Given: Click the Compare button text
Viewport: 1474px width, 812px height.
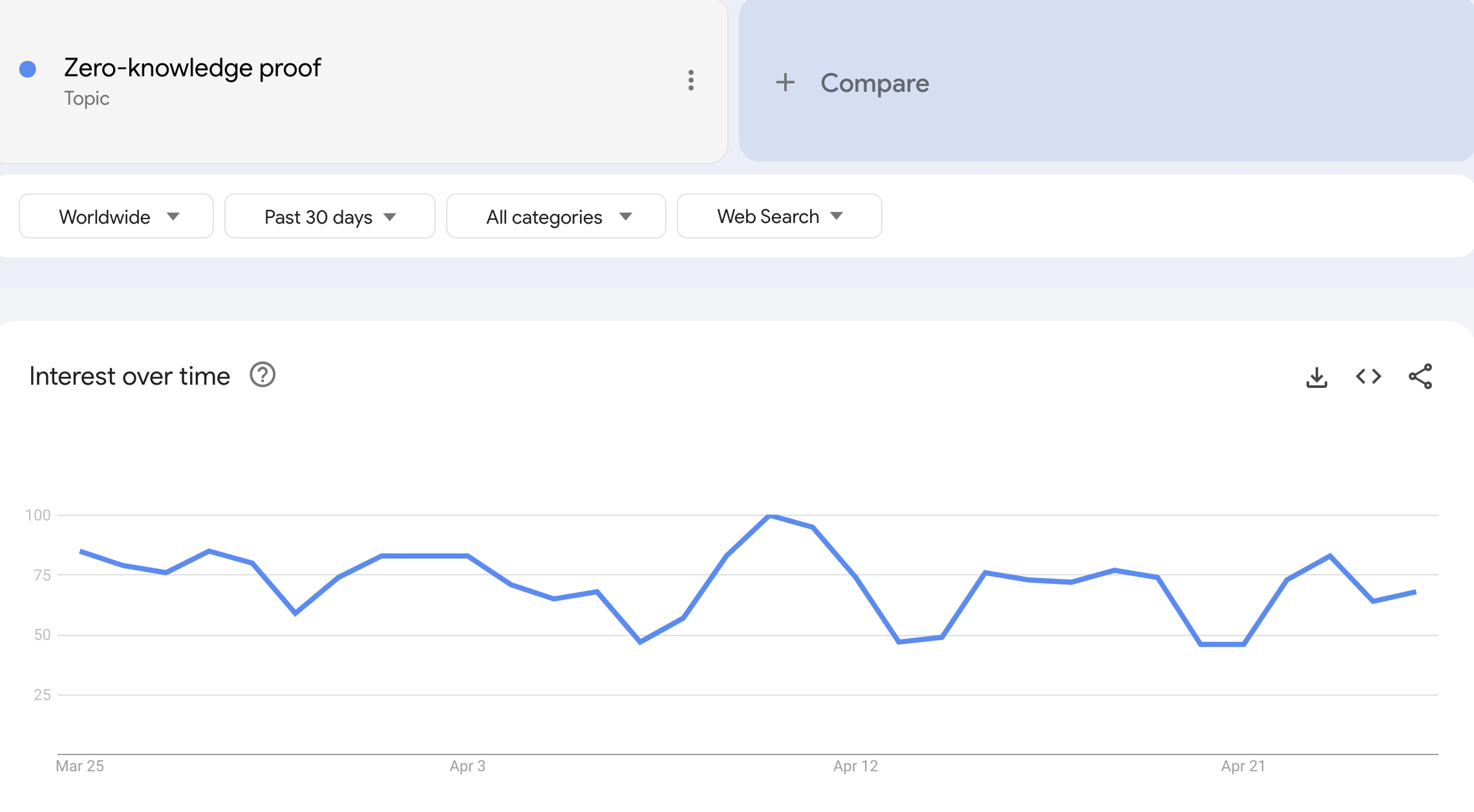Looking at the screenshot, I should point(874,83).
